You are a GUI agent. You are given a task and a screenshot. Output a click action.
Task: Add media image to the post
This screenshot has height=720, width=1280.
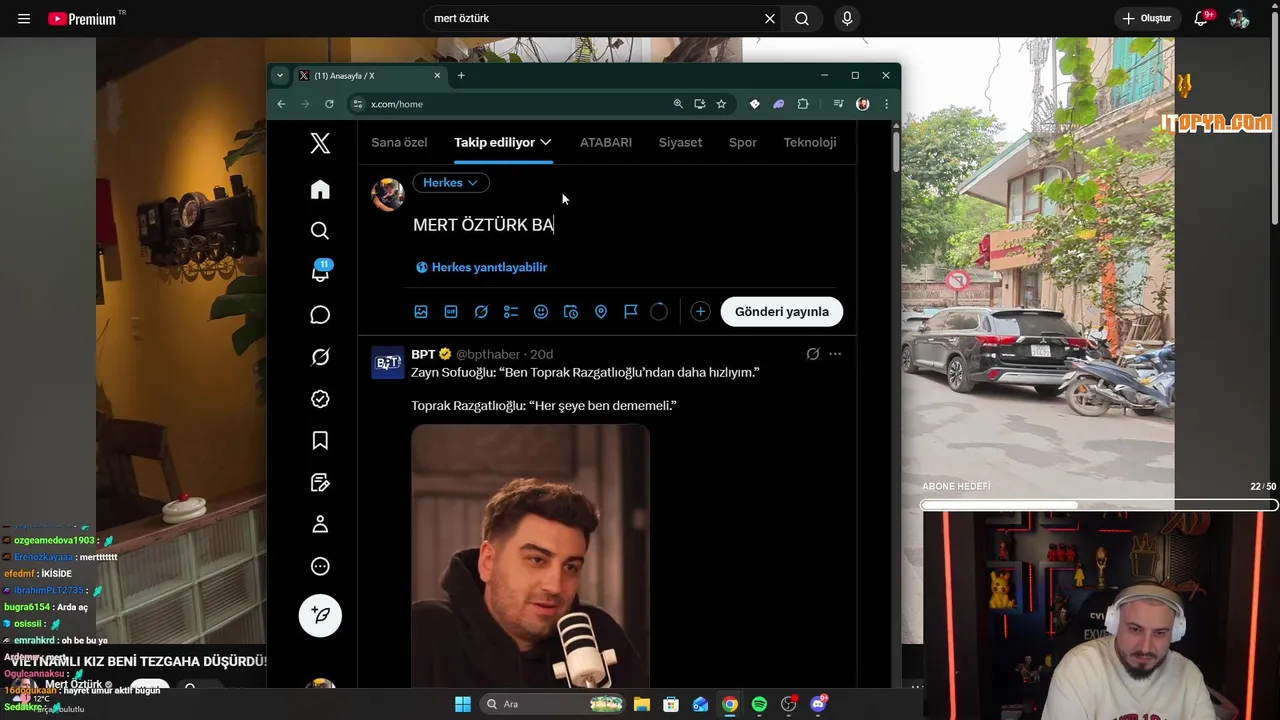tap(421, 312)
